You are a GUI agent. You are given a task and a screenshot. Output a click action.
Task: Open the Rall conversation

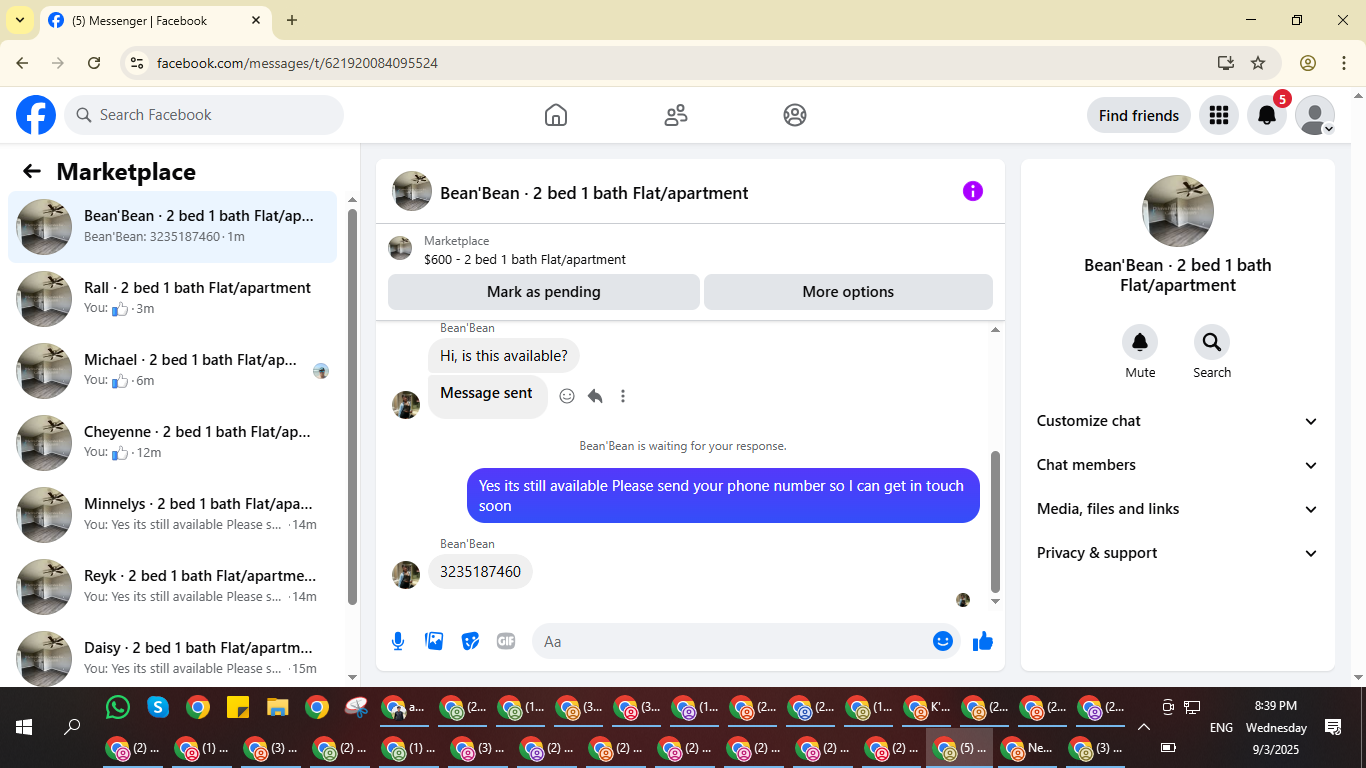coord(172,299)
